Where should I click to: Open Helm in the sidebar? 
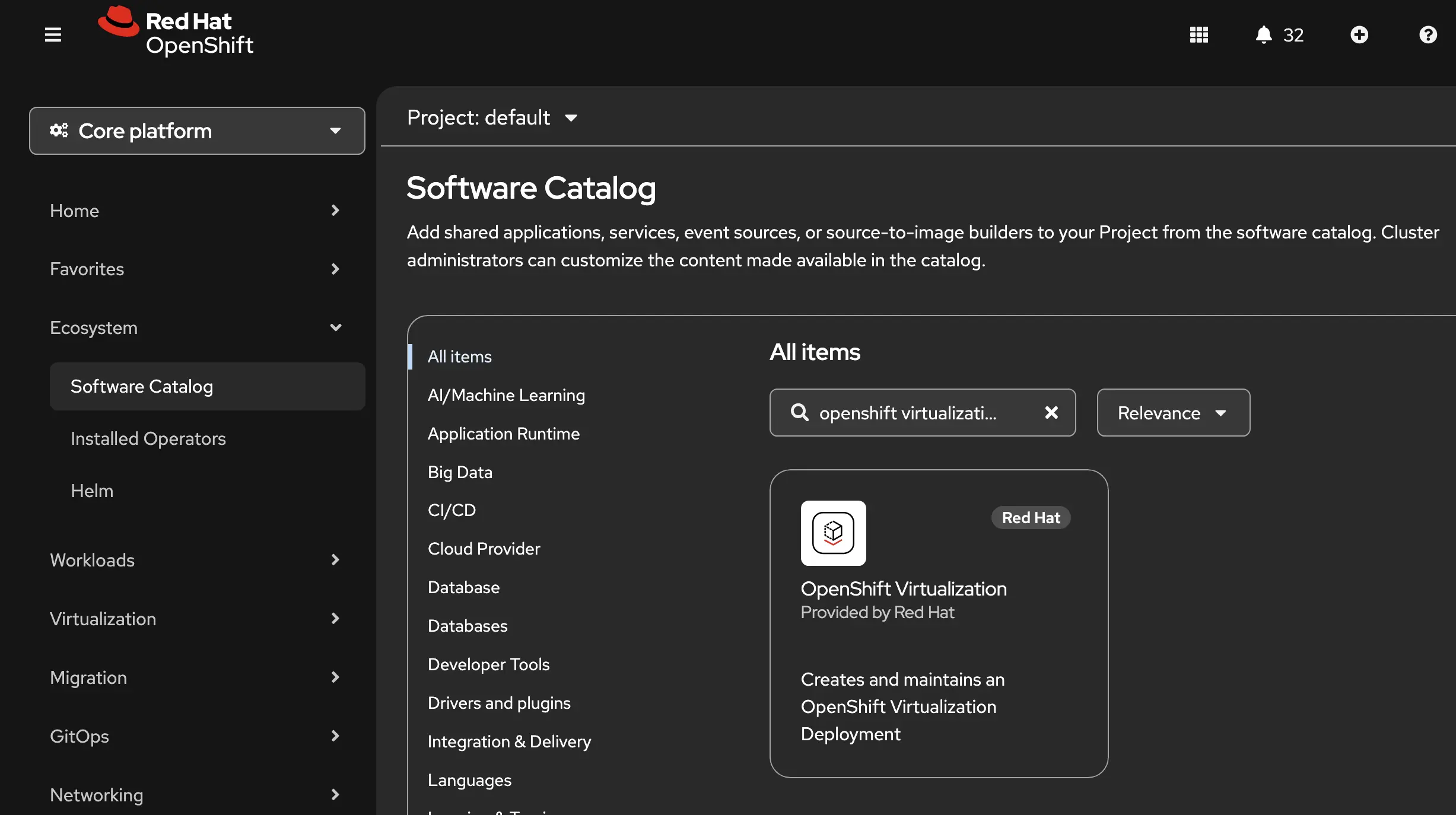tap(92, 491)
